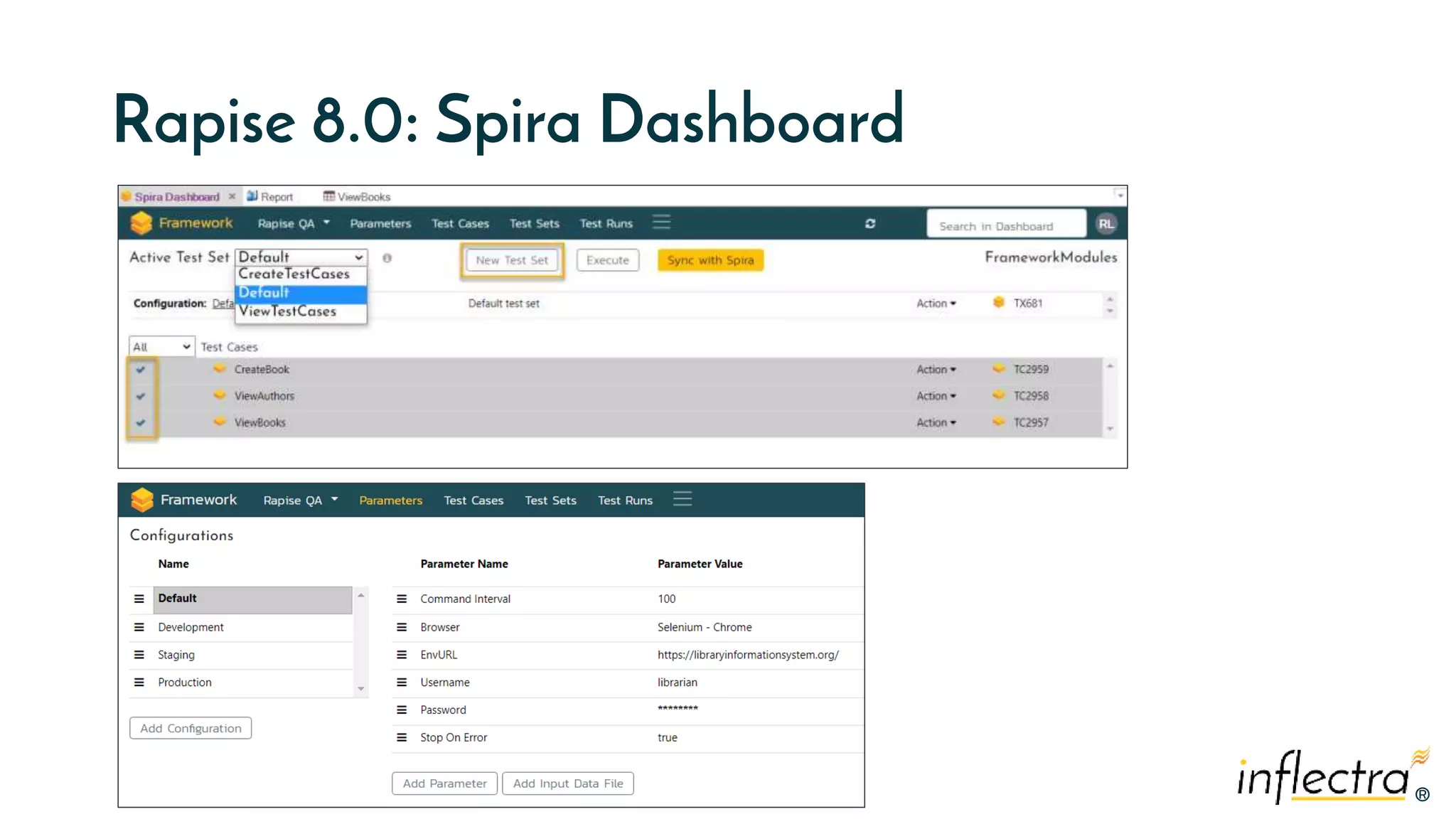Click the Framework cube logo in top dashboard
This screenshot has height=819, width=1456.
pos(141,223)
